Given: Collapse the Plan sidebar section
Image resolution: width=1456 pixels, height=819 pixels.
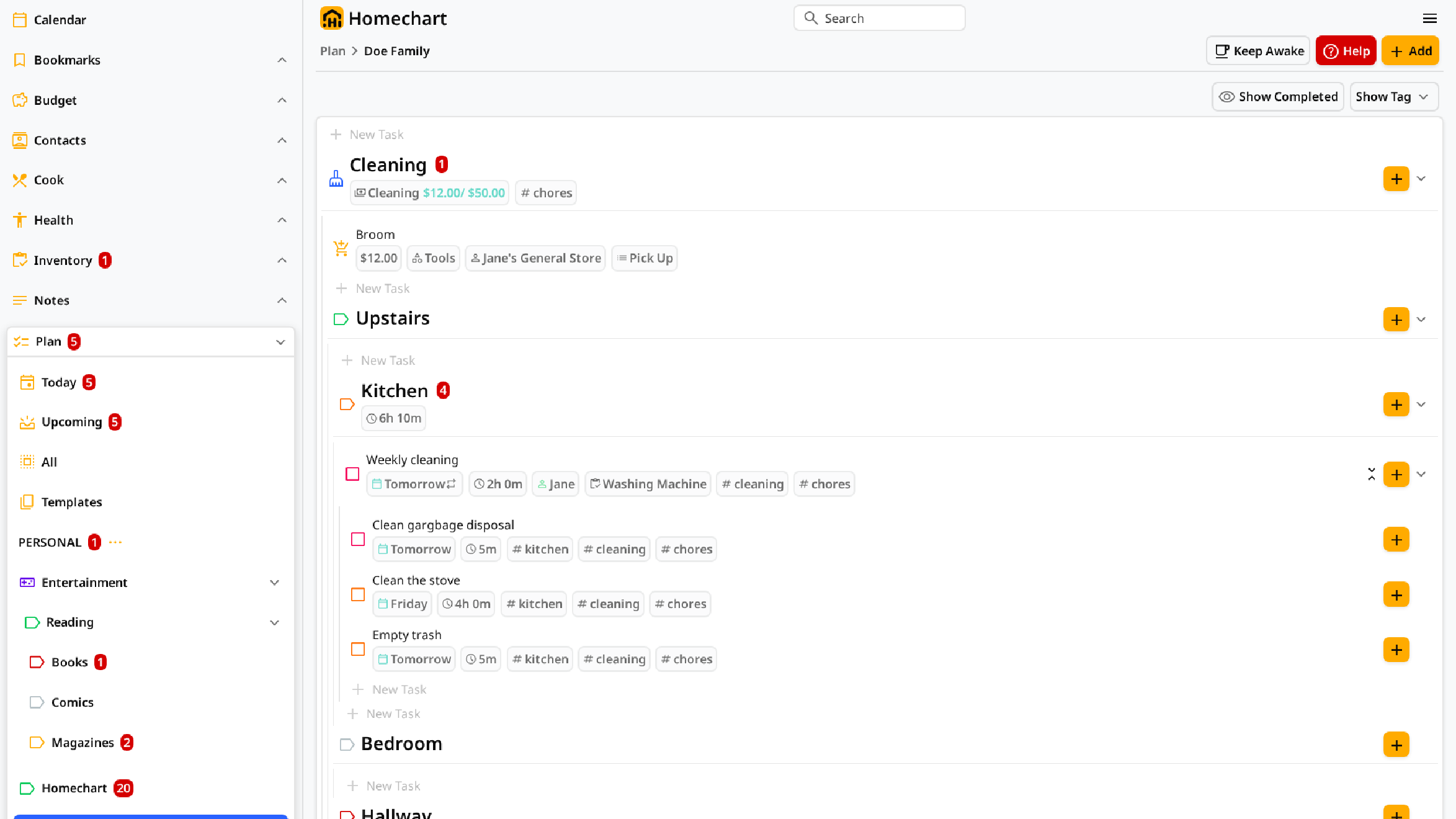Looking at the screenshot, I should [x=280, y=342].
